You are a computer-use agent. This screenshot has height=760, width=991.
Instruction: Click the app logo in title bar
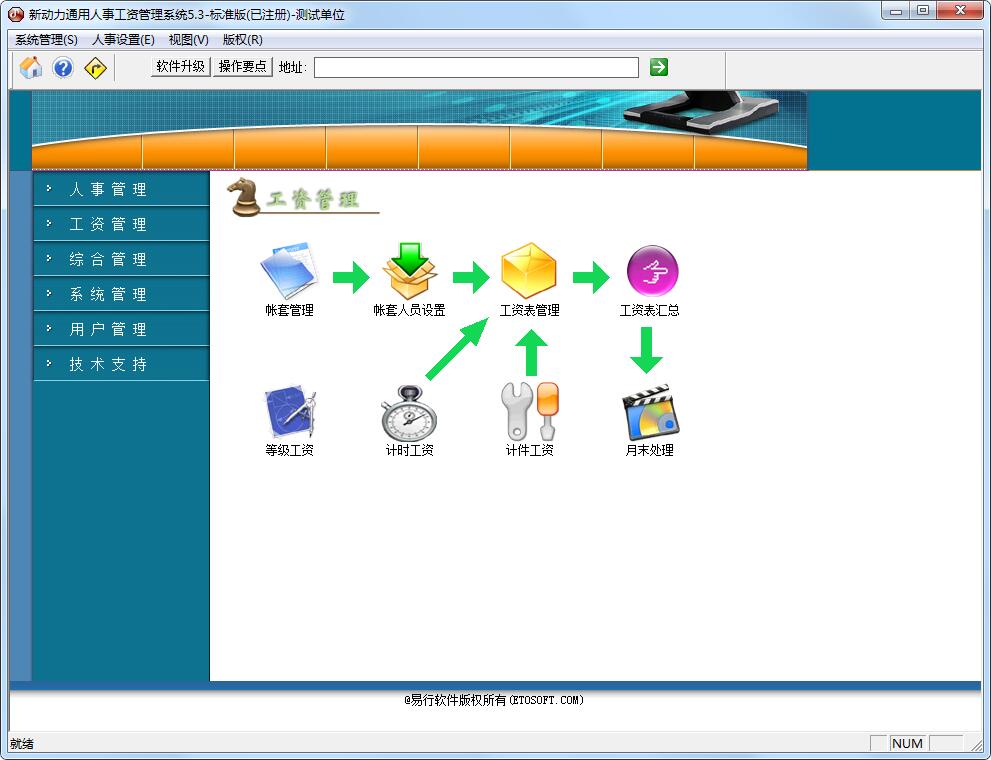pyautogui.click(x=16, y=14)
